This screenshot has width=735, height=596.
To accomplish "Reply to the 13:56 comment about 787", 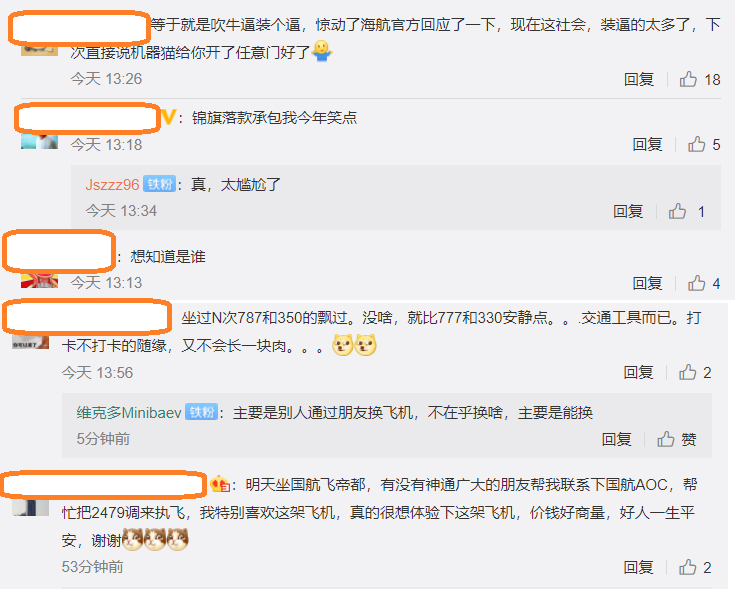I will point(638,372).
